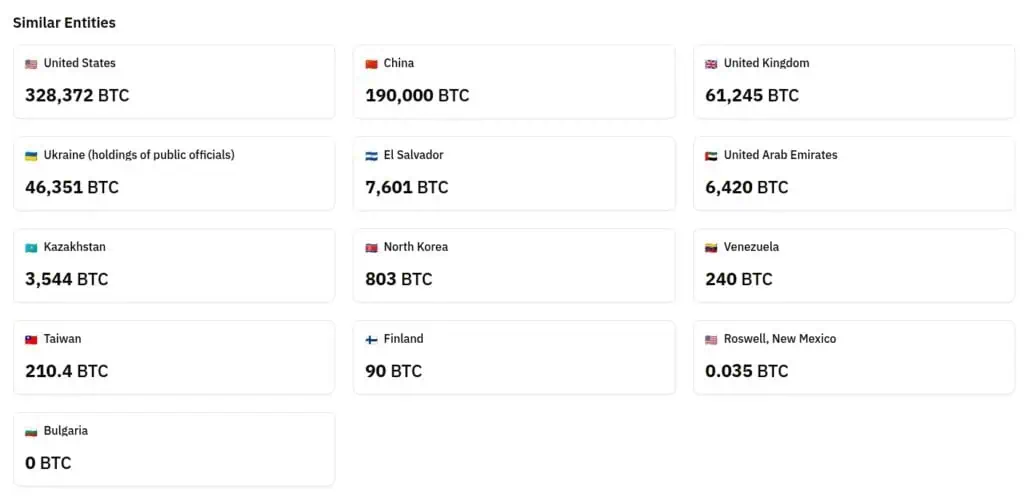Click the Ukraine flag icon
This screenshot has height=496, width=1024.
pyautogui.click(x=31, y=156)
